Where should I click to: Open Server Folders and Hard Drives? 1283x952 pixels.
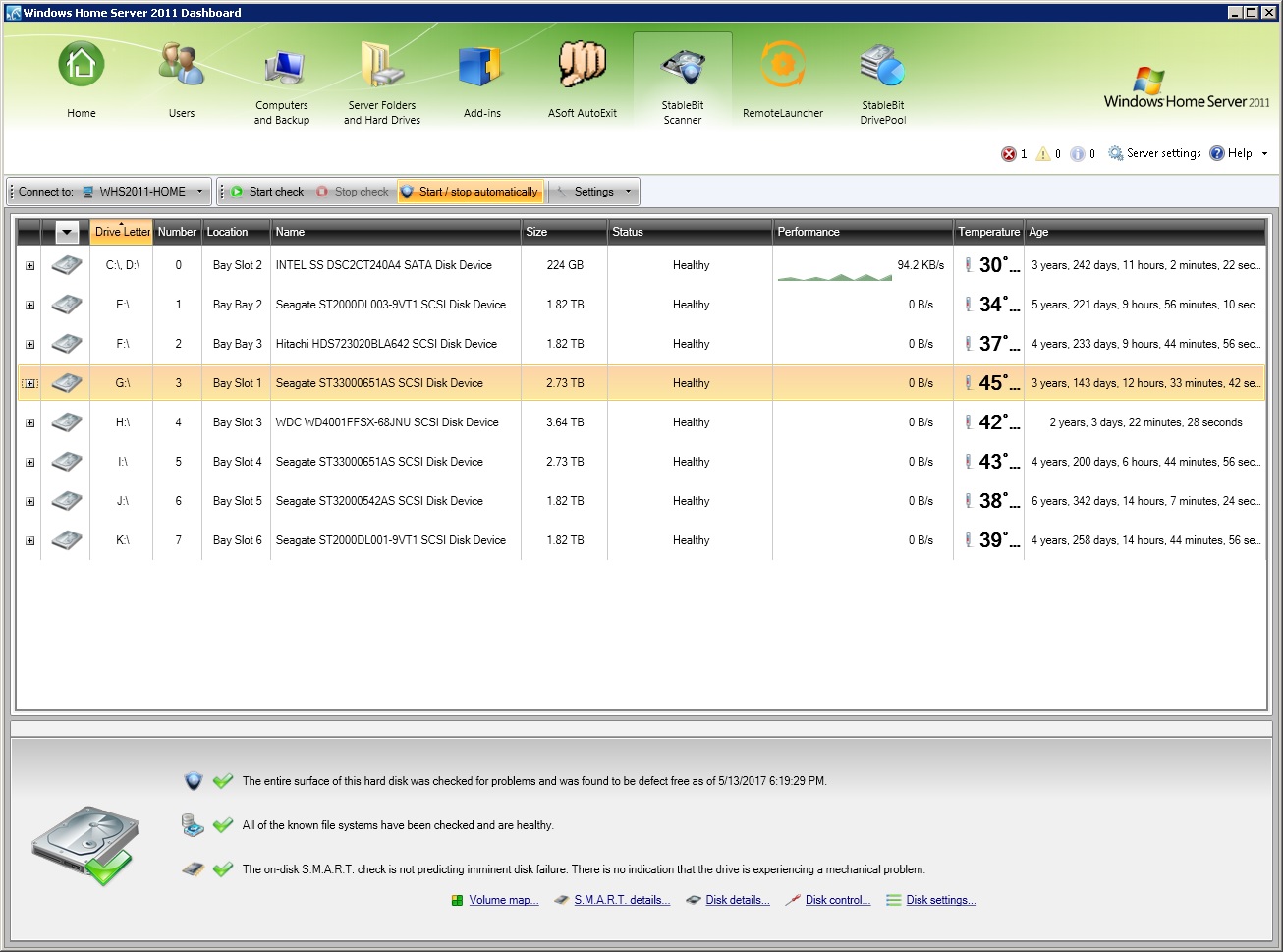click(382, 67)
